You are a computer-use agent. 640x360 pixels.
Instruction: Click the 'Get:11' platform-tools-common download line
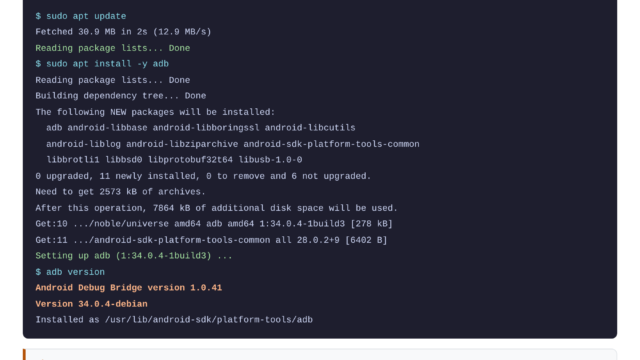tap(211, 240)
